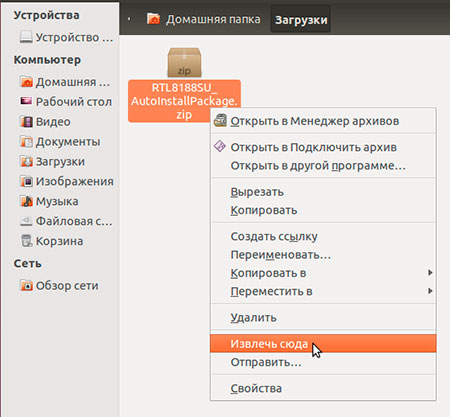
Task: Click the Archive Manager icon in menu
Action: 220,121
